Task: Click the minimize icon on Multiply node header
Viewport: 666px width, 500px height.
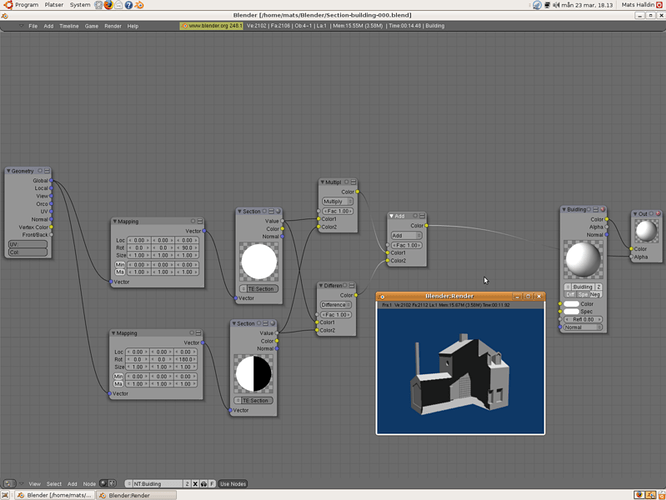Action: click(353, 182)
